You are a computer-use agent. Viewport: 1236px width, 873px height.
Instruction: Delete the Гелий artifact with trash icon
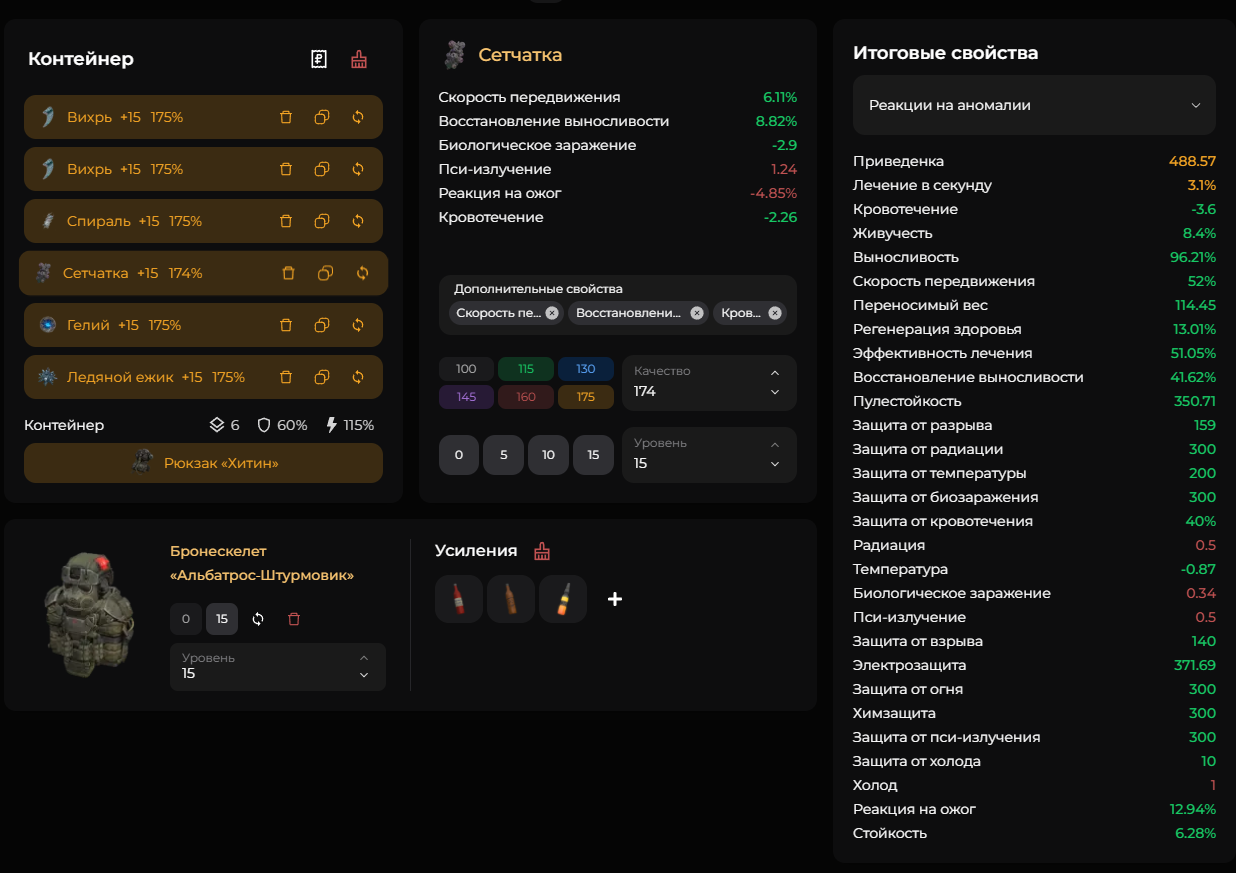pos(286,325)
